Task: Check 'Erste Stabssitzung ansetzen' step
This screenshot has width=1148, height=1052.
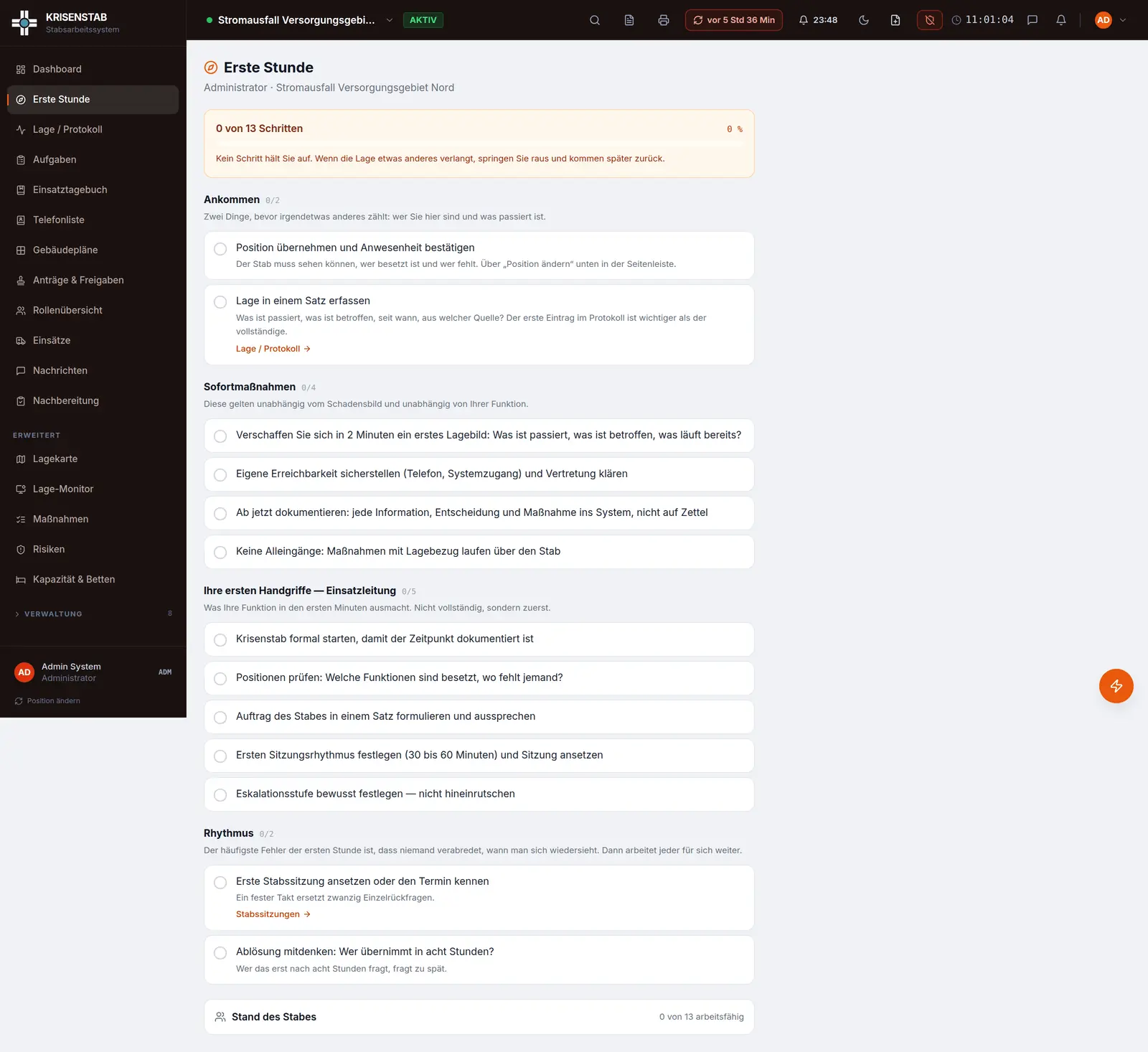Action: coord(220,883)
